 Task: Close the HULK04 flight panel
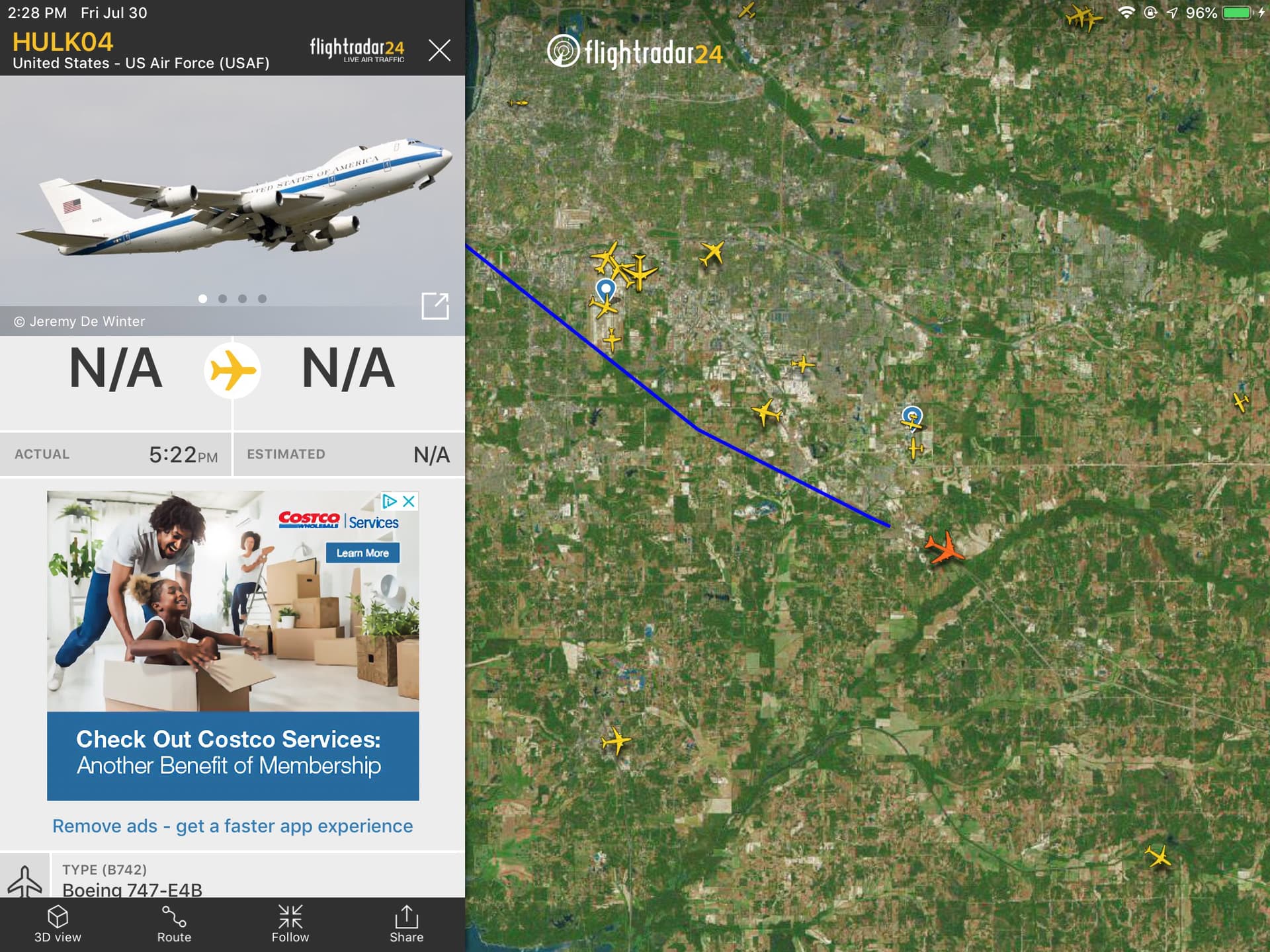(439, 50)
